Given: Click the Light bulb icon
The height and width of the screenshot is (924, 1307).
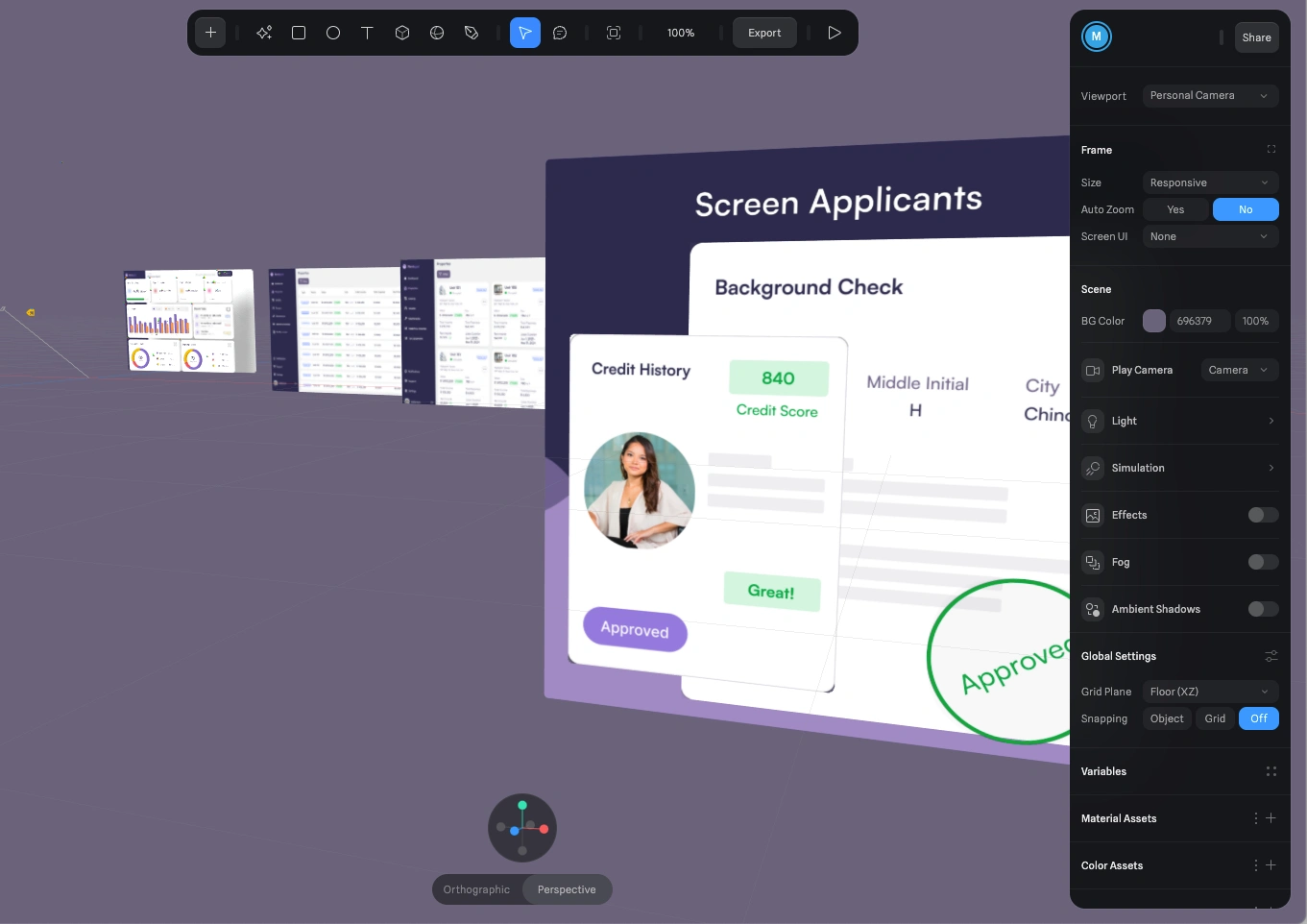Looking at the screenshot, I should coord(1093,421).
